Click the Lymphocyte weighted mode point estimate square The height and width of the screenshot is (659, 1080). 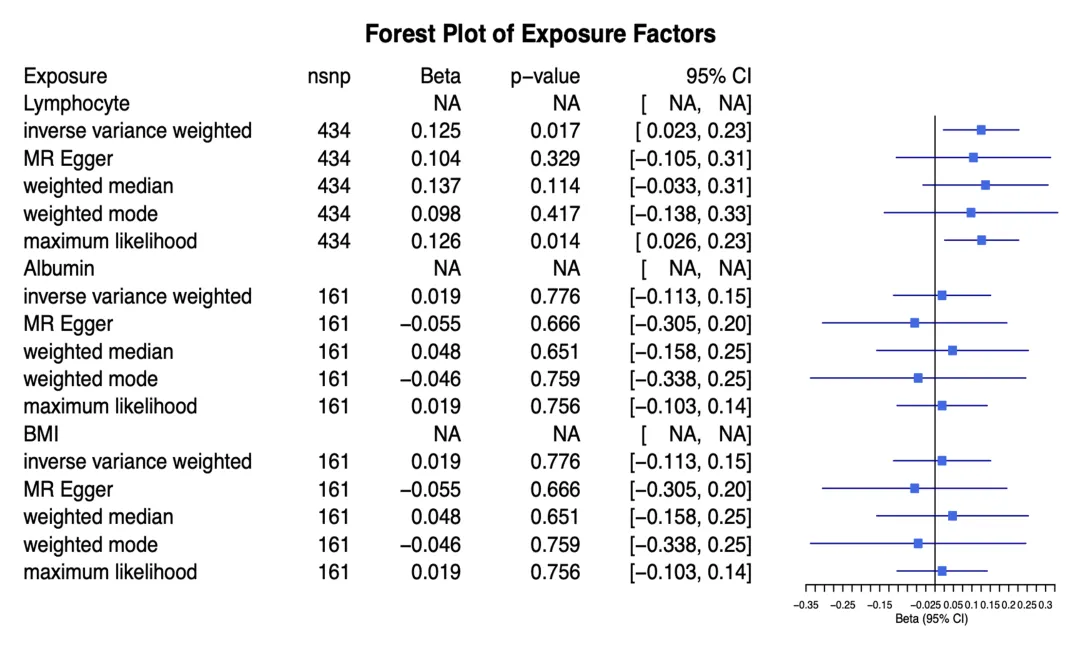[x=971, y=212]
